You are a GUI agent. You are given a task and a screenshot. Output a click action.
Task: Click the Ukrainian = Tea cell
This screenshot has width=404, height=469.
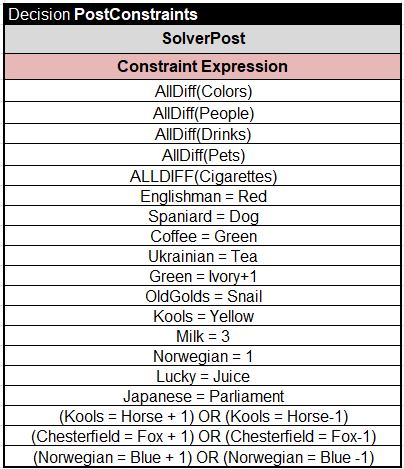click(202, 256)
